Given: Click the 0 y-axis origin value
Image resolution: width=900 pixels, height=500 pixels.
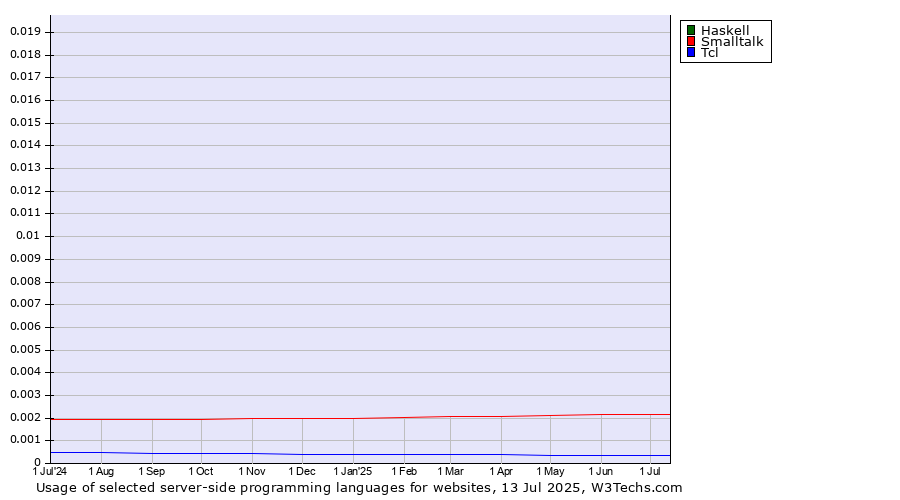Looking at the screenshot, I should [x=37, y=463].
